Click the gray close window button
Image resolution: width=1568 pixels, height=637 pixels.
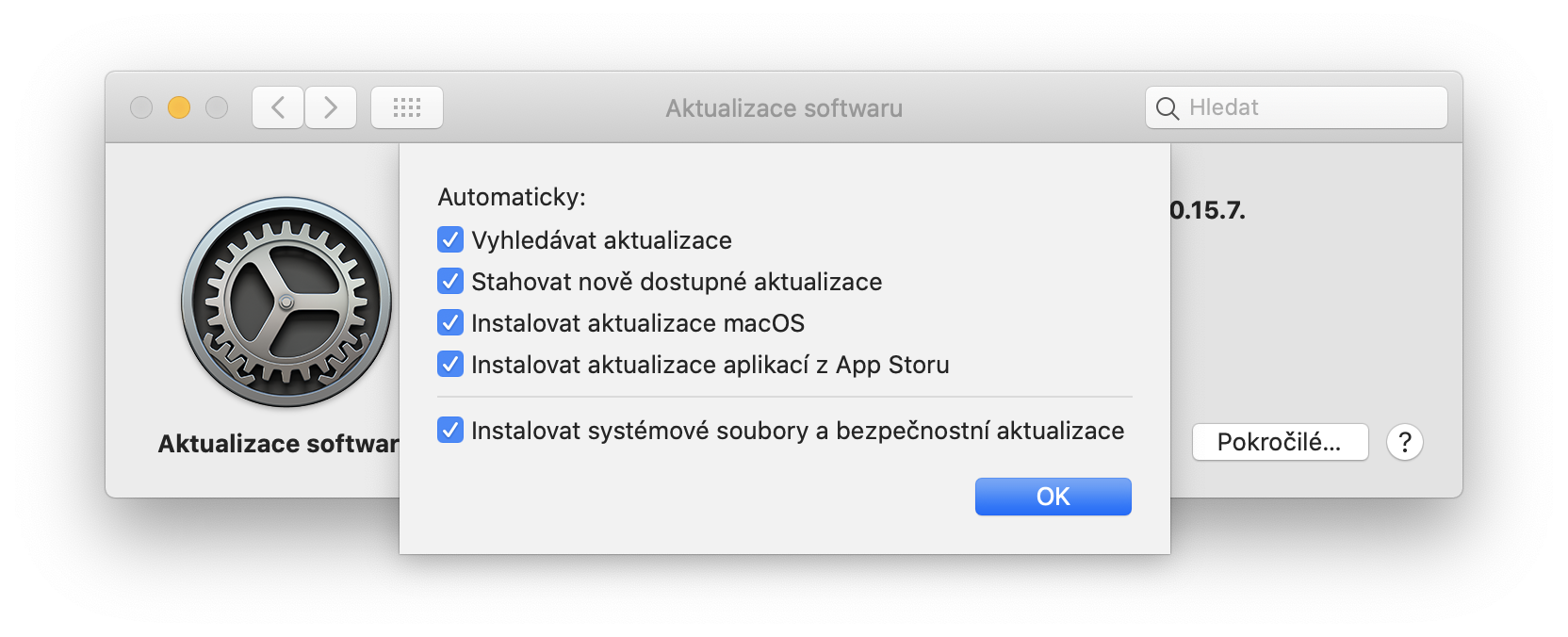[x=141, y=107]
